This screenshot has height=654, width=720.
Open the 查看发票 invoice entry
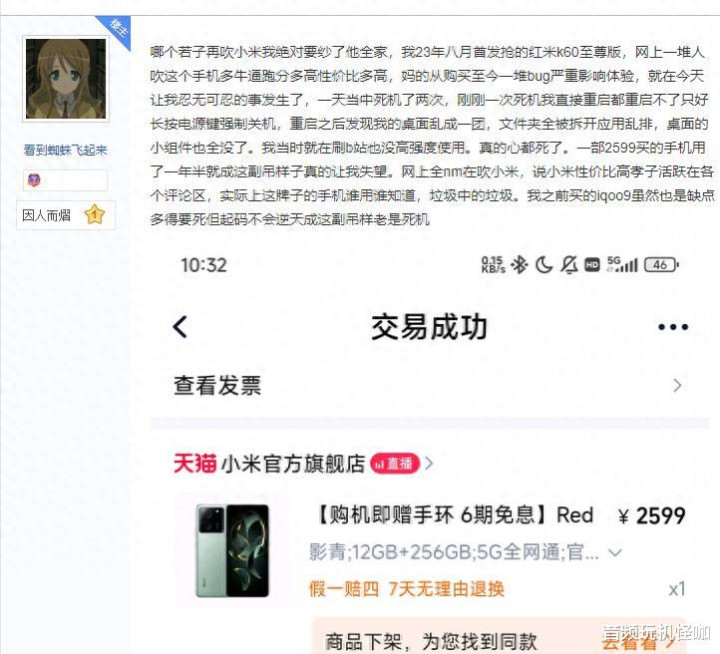click(429, 385)
